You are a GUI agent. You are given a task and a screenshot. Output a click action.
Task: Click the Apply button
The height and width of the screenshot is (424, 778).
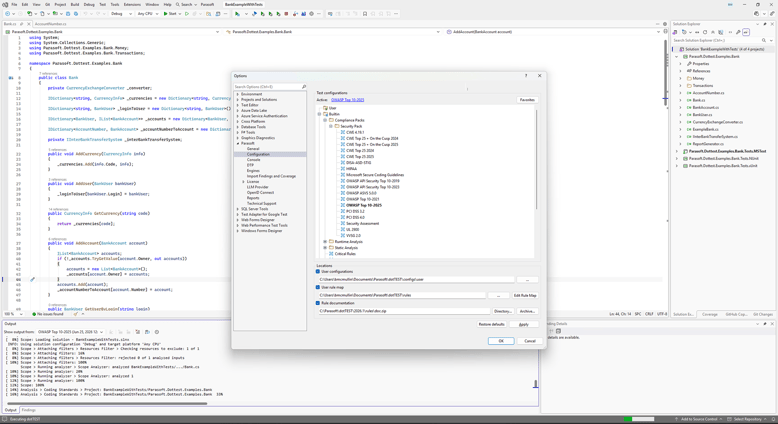(524, 324)
